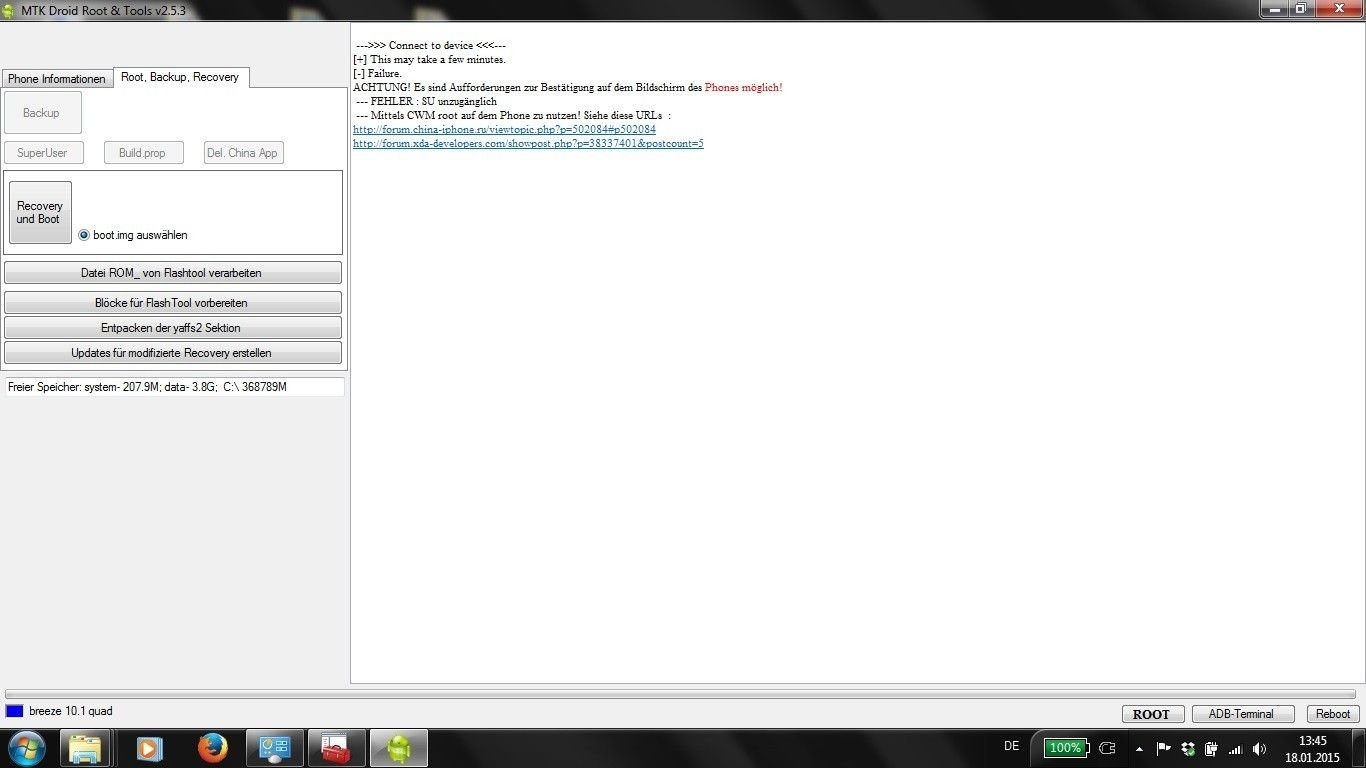
Task: Open the network signal tray icon
Action: (1235, 748)
